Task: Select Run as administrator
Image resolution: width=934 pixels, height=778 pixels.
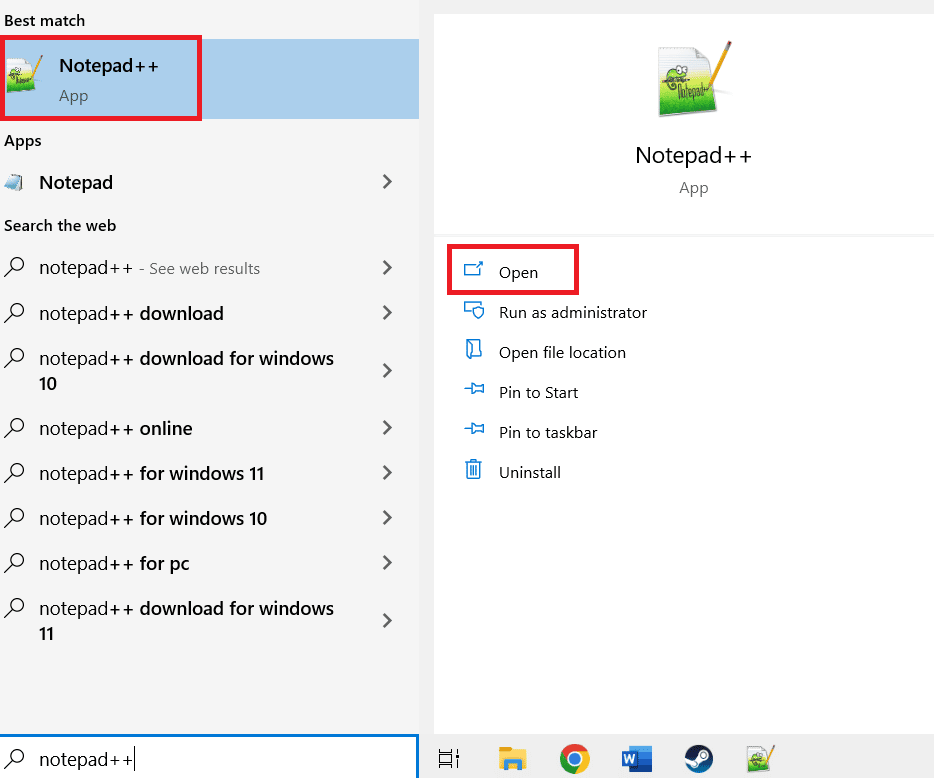Action: click(x=573, y=312)
